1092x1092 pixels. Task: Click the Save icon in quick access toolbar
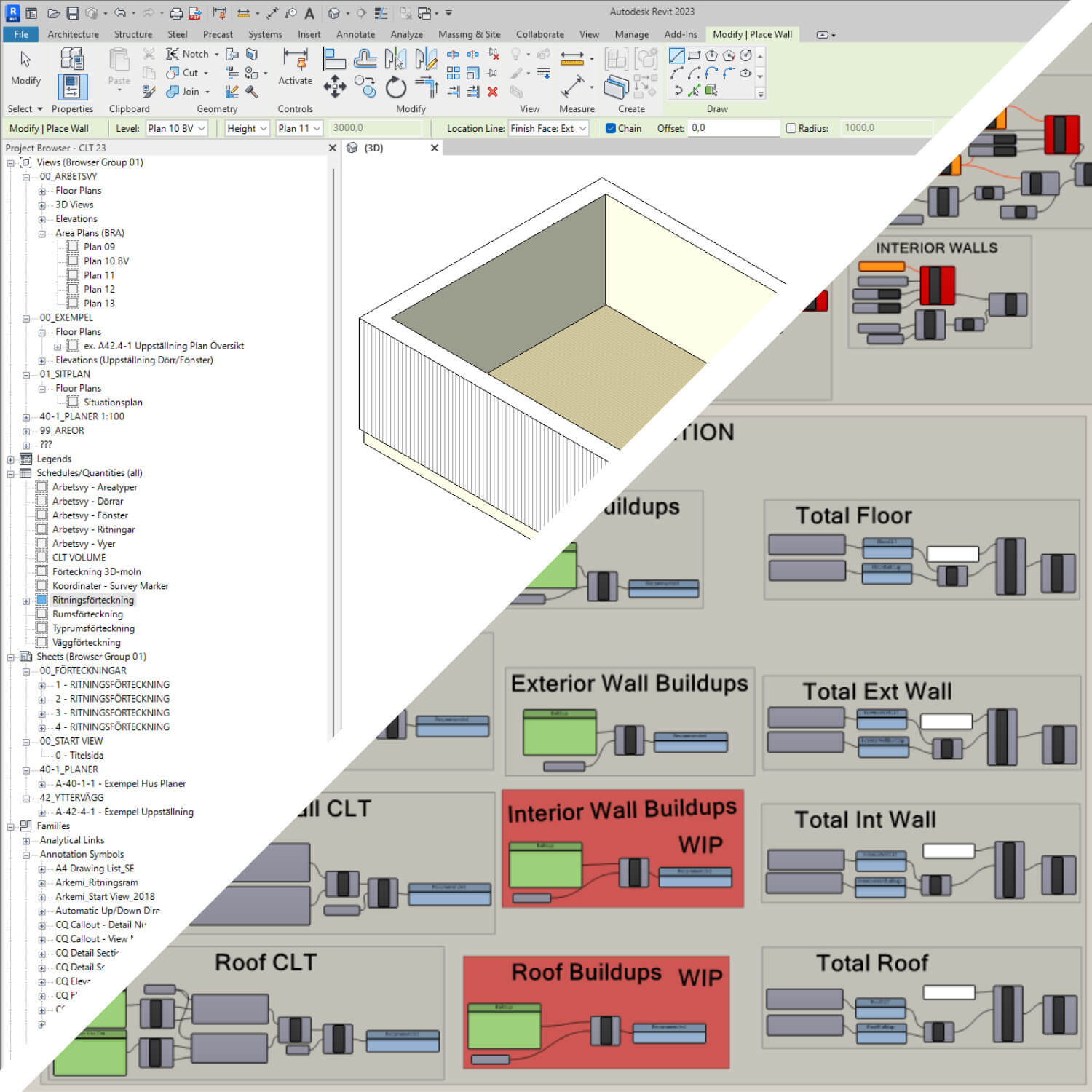tap(73, 13)
